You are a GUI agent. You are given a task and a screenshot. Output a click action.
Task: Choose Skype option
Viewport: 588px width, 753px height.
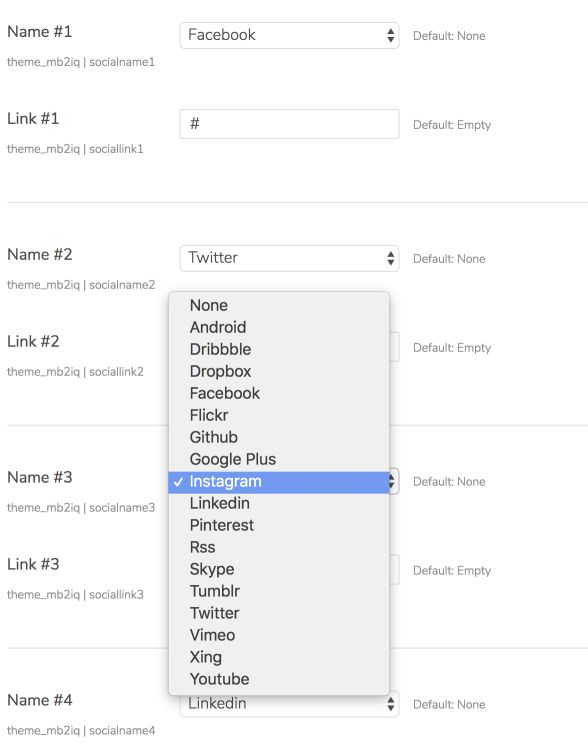(279, 569)
